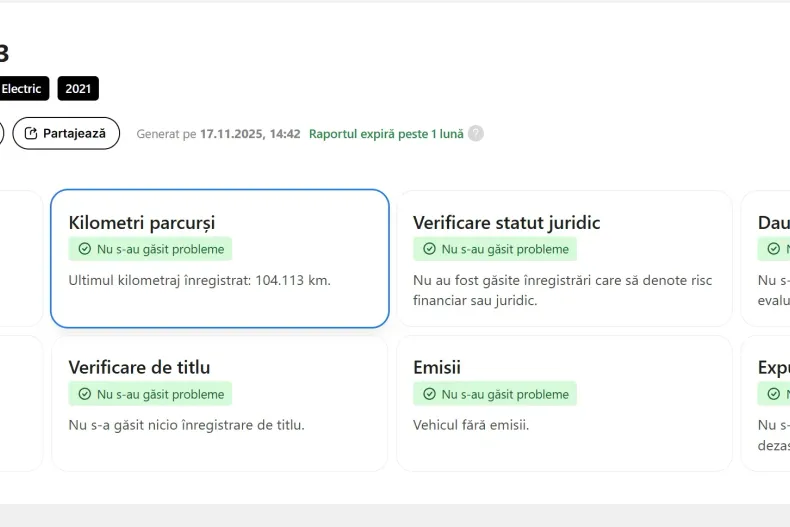The image size is (790, 527).
Task: Click checkmark icon in Verificare statut juridic badge
Action: click(429, 249)
